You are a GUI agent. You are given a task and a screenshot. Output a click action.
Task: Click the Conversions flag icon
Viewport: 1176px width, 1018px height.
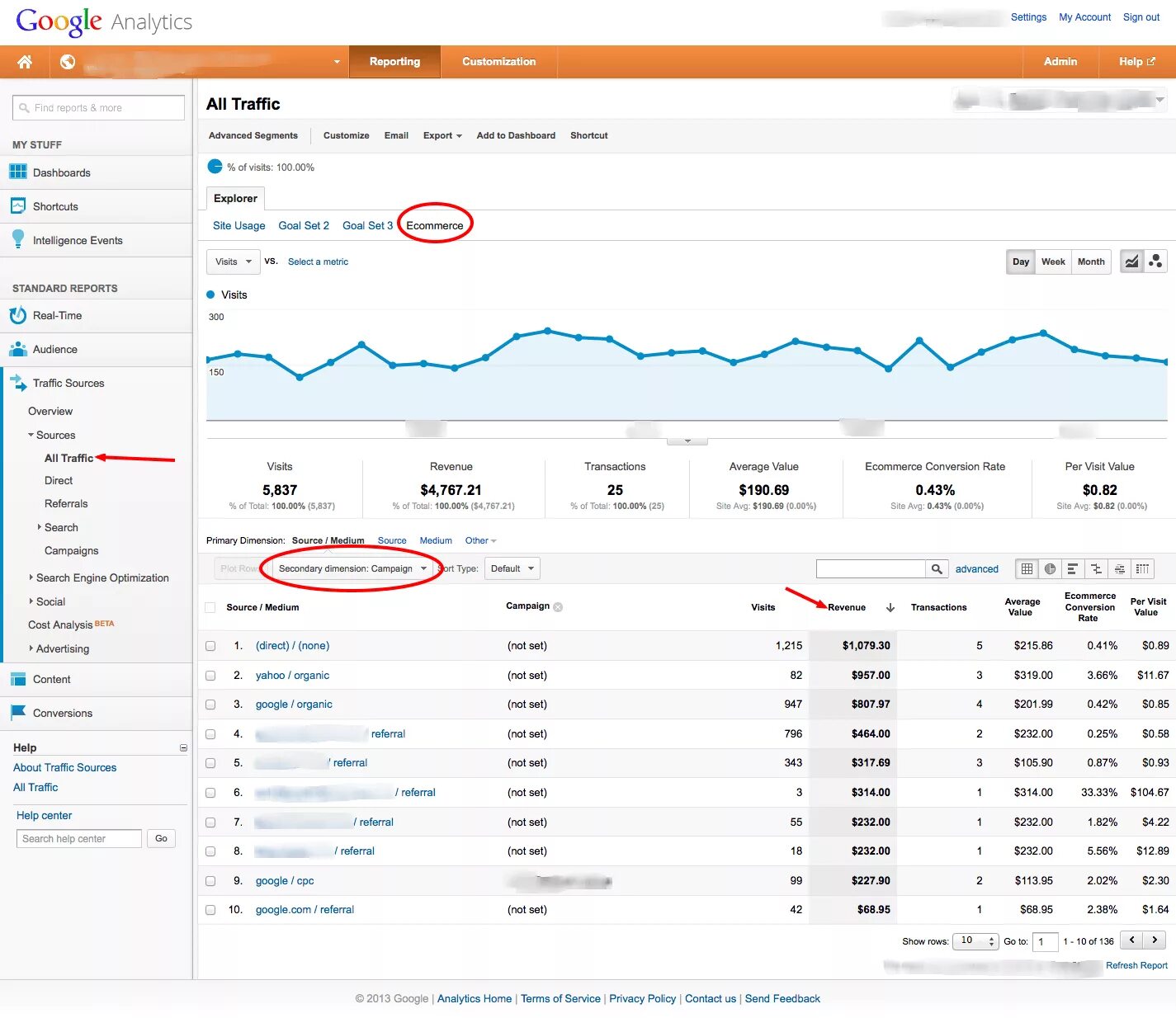[18, 712]
